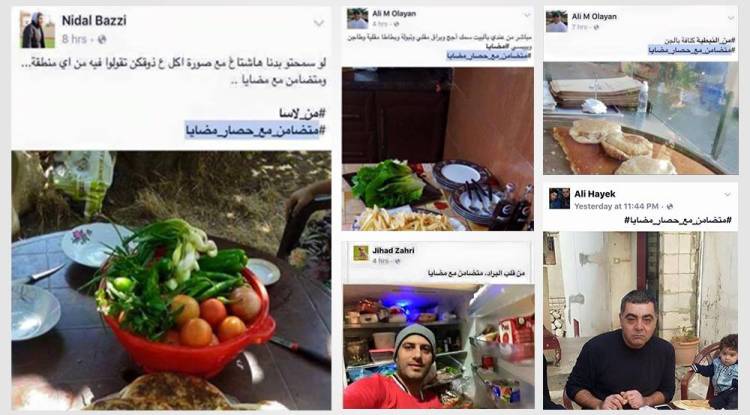The height and width of the screenshot is (415, 750).
Task: Open the red vegetable bowl photo
Action: (171, 280)
